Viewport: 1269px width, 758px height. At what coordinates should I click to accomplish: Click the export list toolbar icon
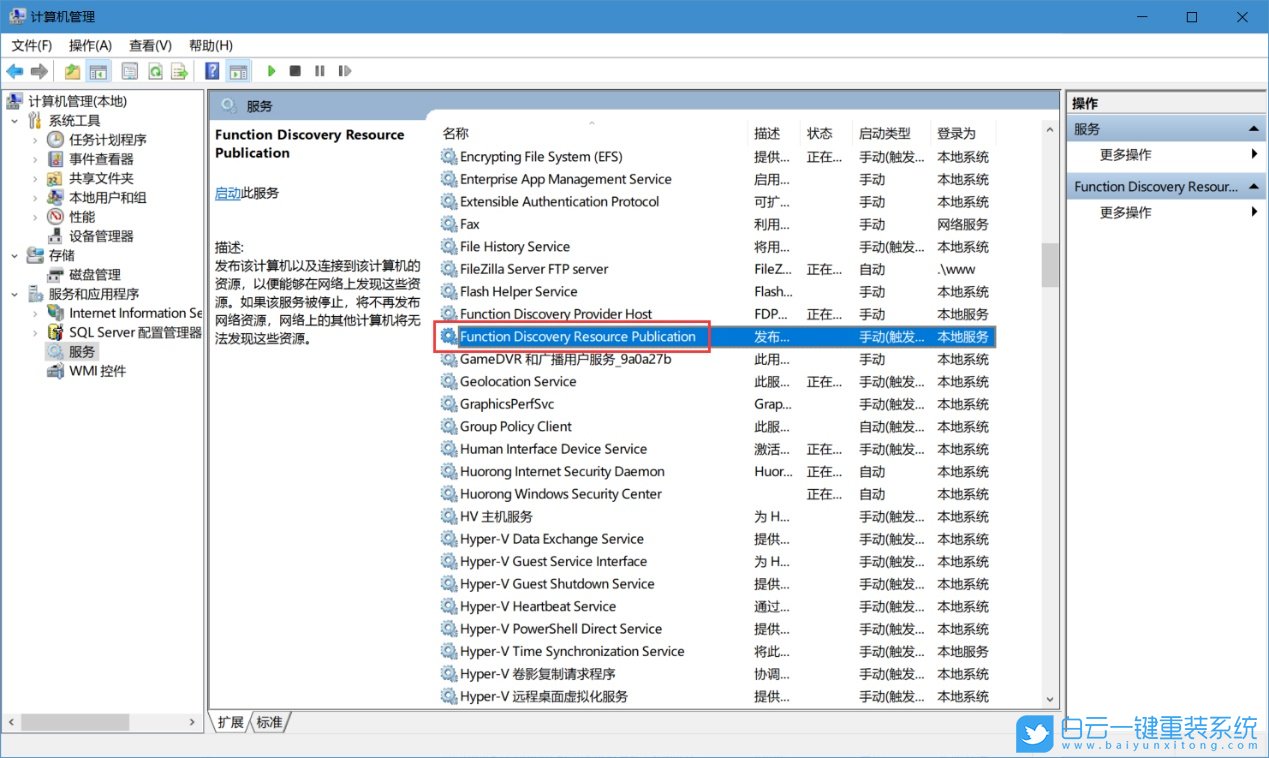pos(178,70)
